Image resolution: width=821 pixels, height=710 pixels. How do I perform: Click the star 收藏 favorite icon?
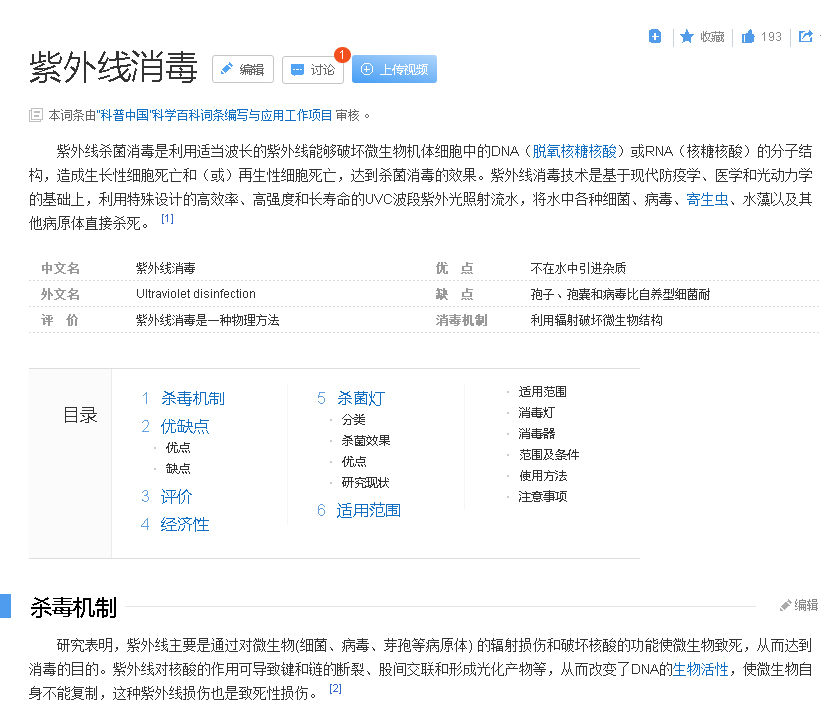point(686,36)
